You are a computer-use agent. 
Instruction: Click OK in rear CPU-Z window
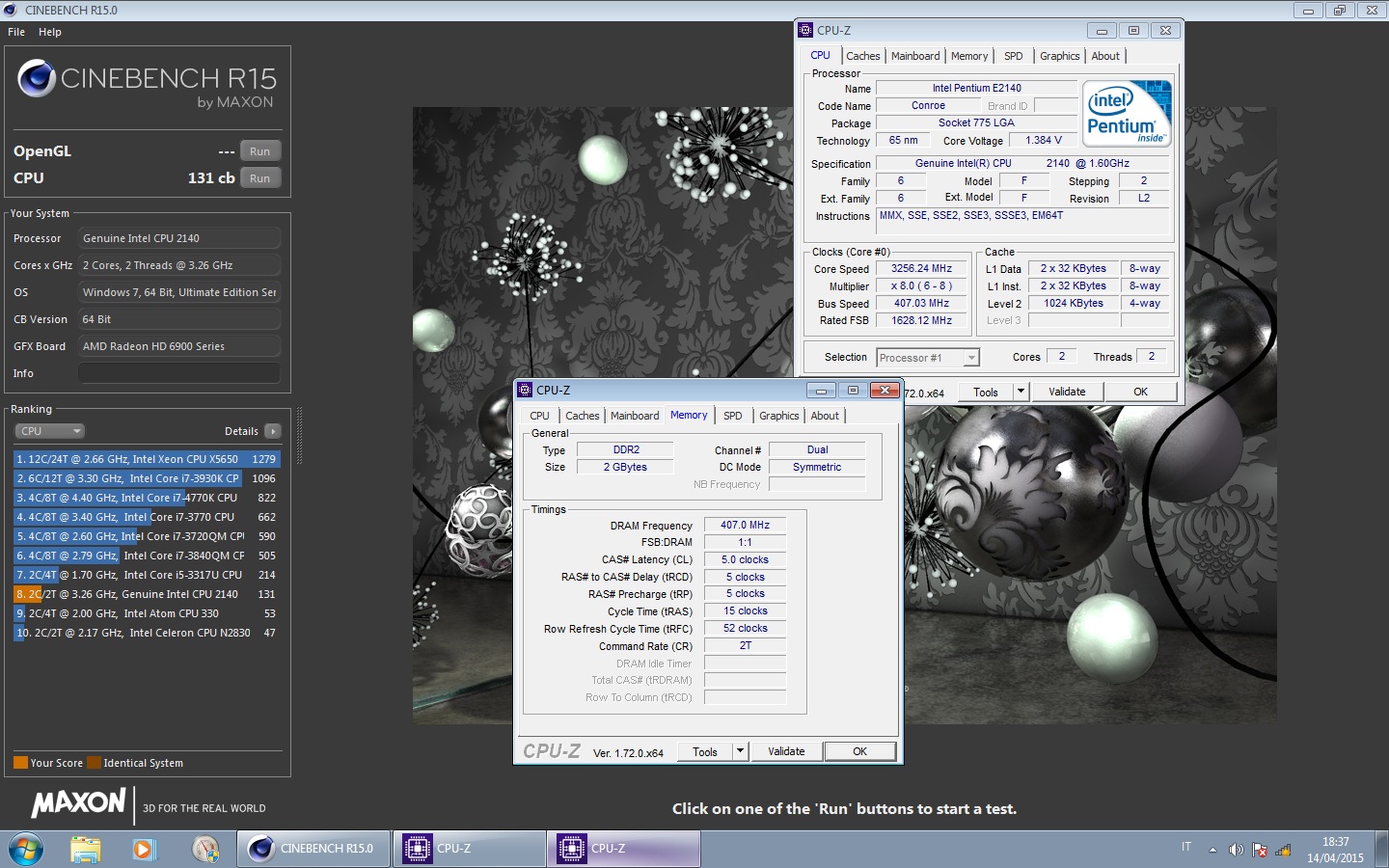pyautogui.click(x=1141, y=392)
